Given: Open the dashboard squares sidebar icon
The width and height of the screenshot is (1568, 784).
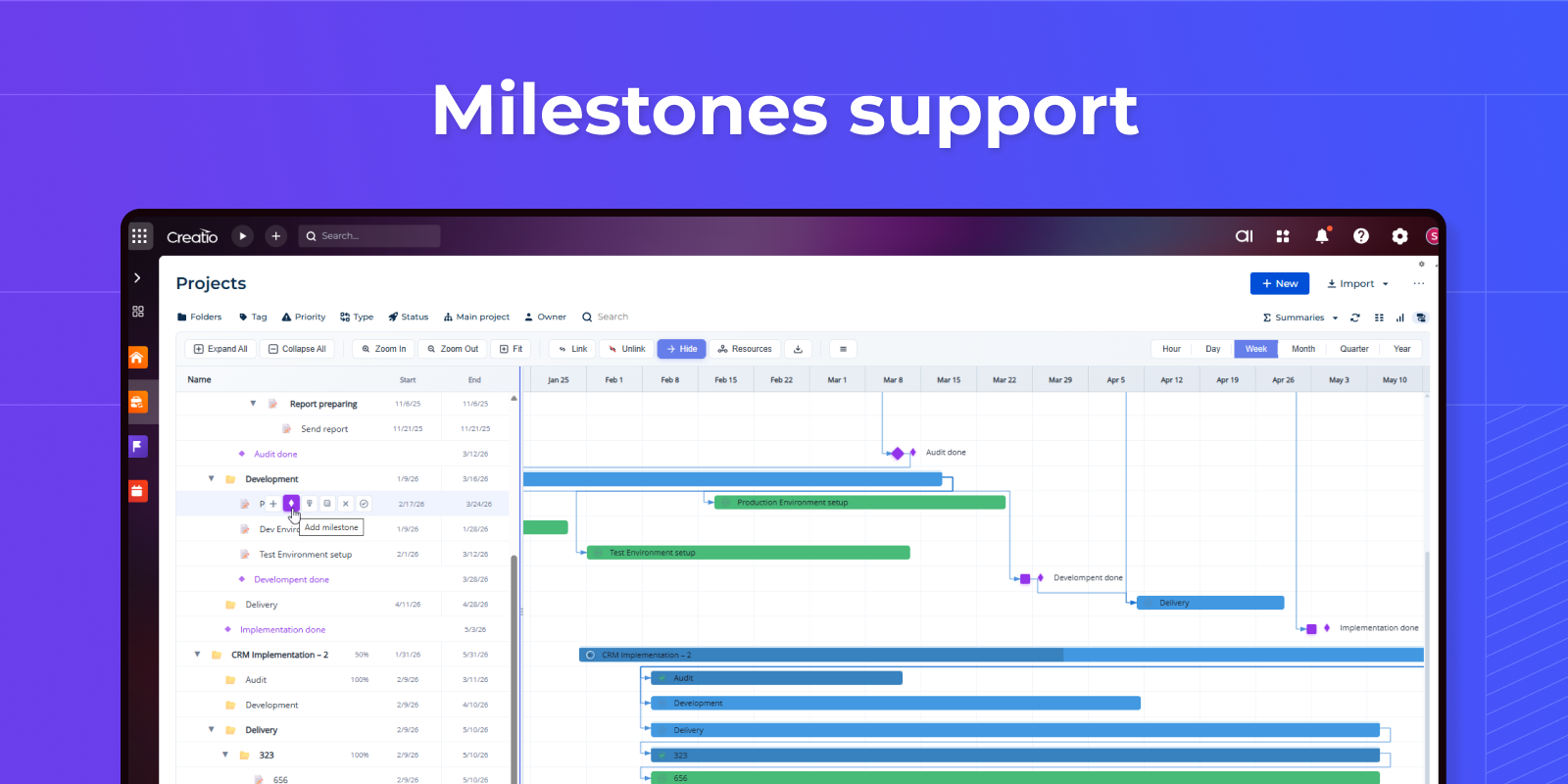Looking at the screenshot, I should (138, 312).
